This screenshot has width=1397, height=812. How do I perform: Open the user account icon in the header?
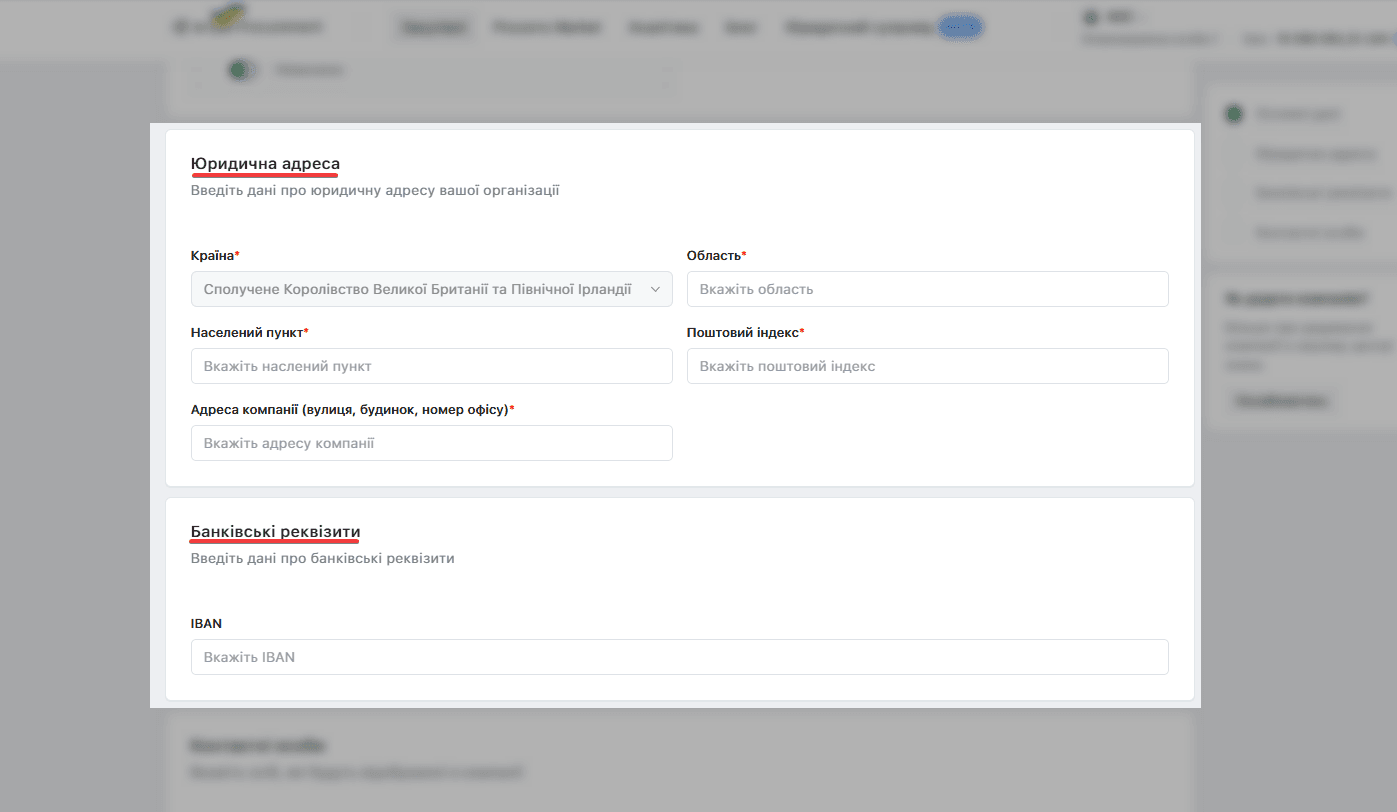[1090, 17]
